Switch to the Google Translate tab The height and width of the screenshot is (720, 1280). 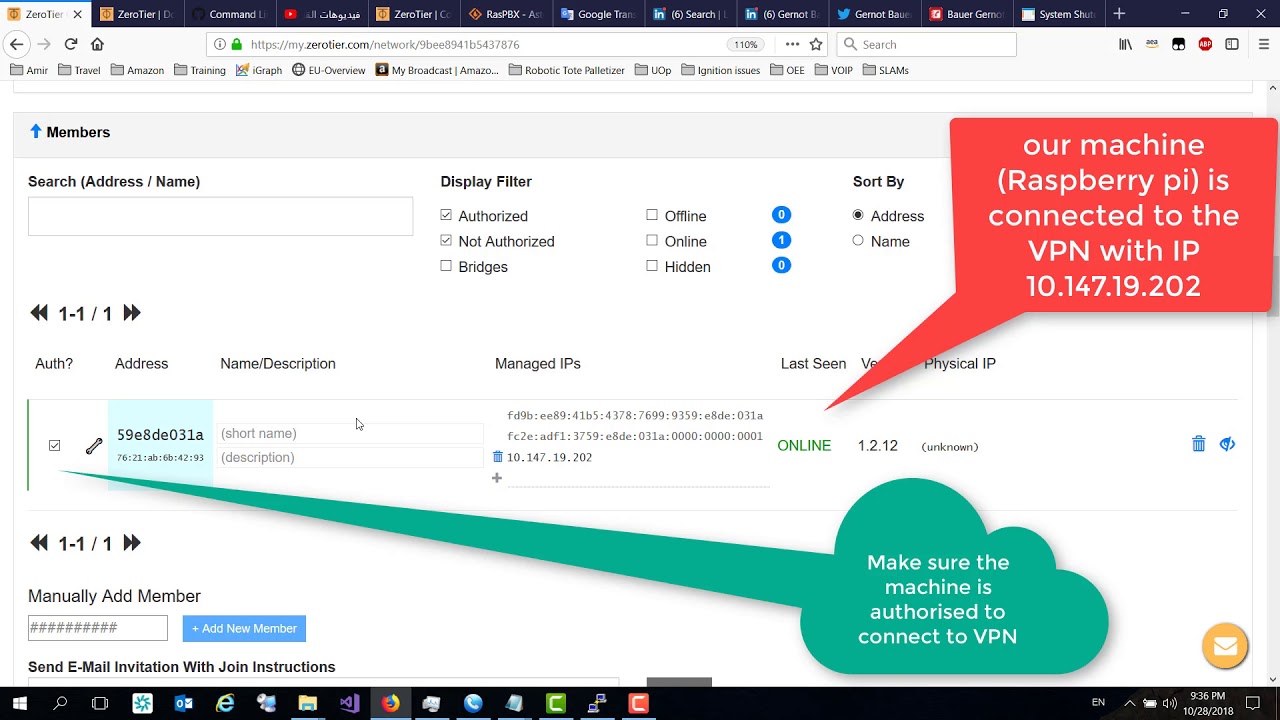598,14
